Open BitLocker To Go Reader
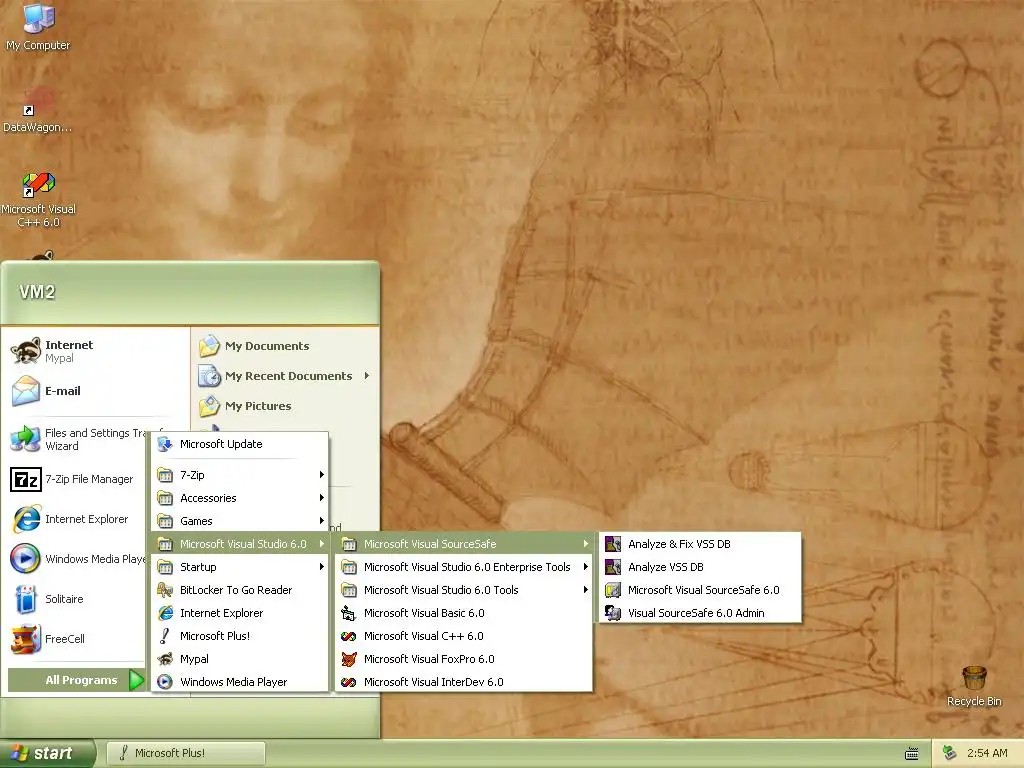 point(240,590)
